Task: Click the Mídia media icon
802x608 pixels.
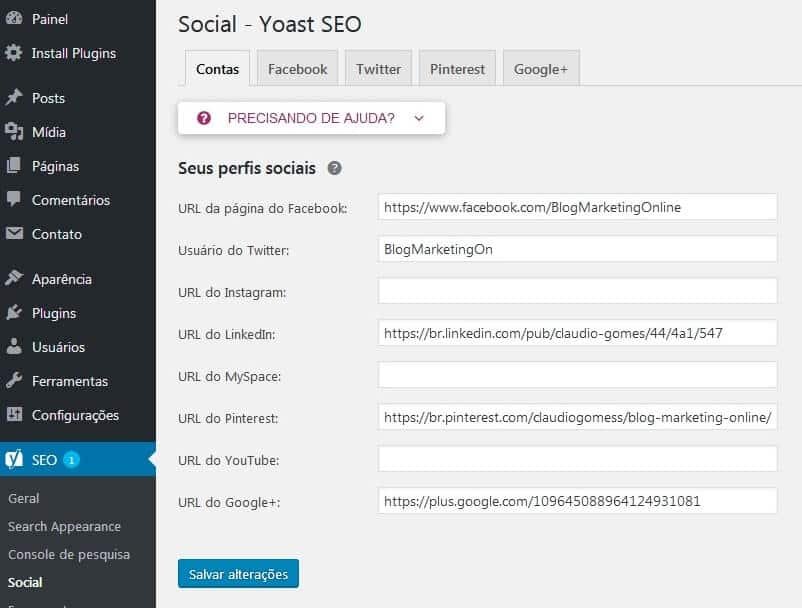Action: coord(14,131)
